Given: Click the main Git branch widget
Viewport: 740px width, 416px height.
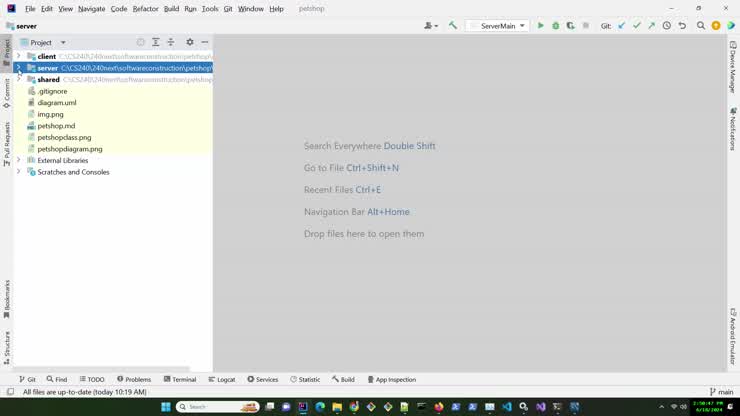Looking at the screenshot, I should pos(721,392).
